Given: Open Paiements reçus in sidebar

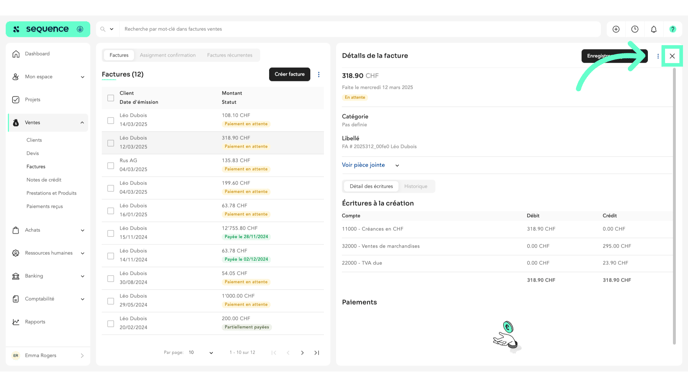Looking at the screenshot, I should (x=44, y=206).
